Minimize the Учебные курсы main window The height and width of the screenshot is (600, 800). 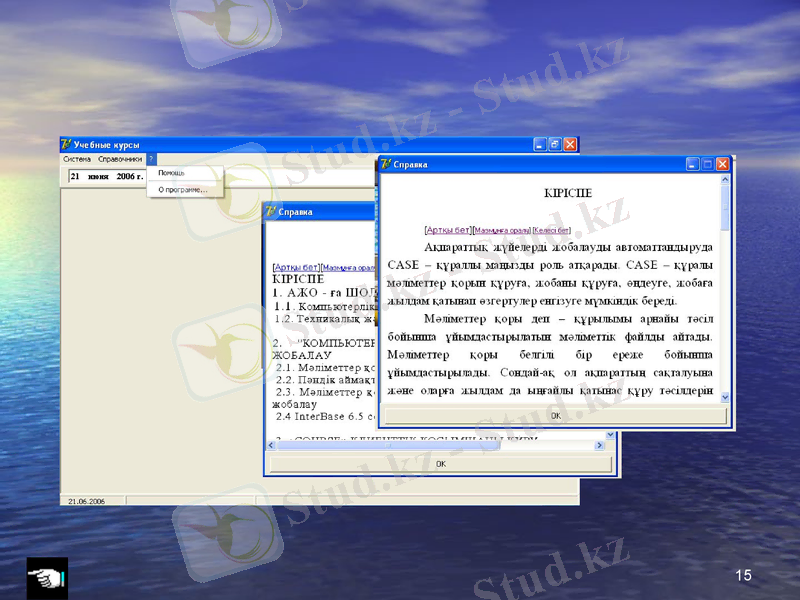[539, 145]
